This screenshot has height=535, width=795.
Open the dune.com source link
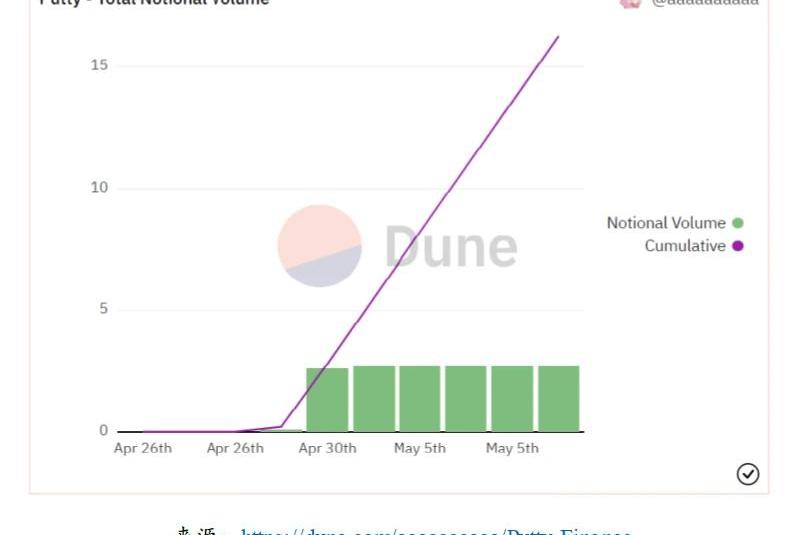coord(435,531)
